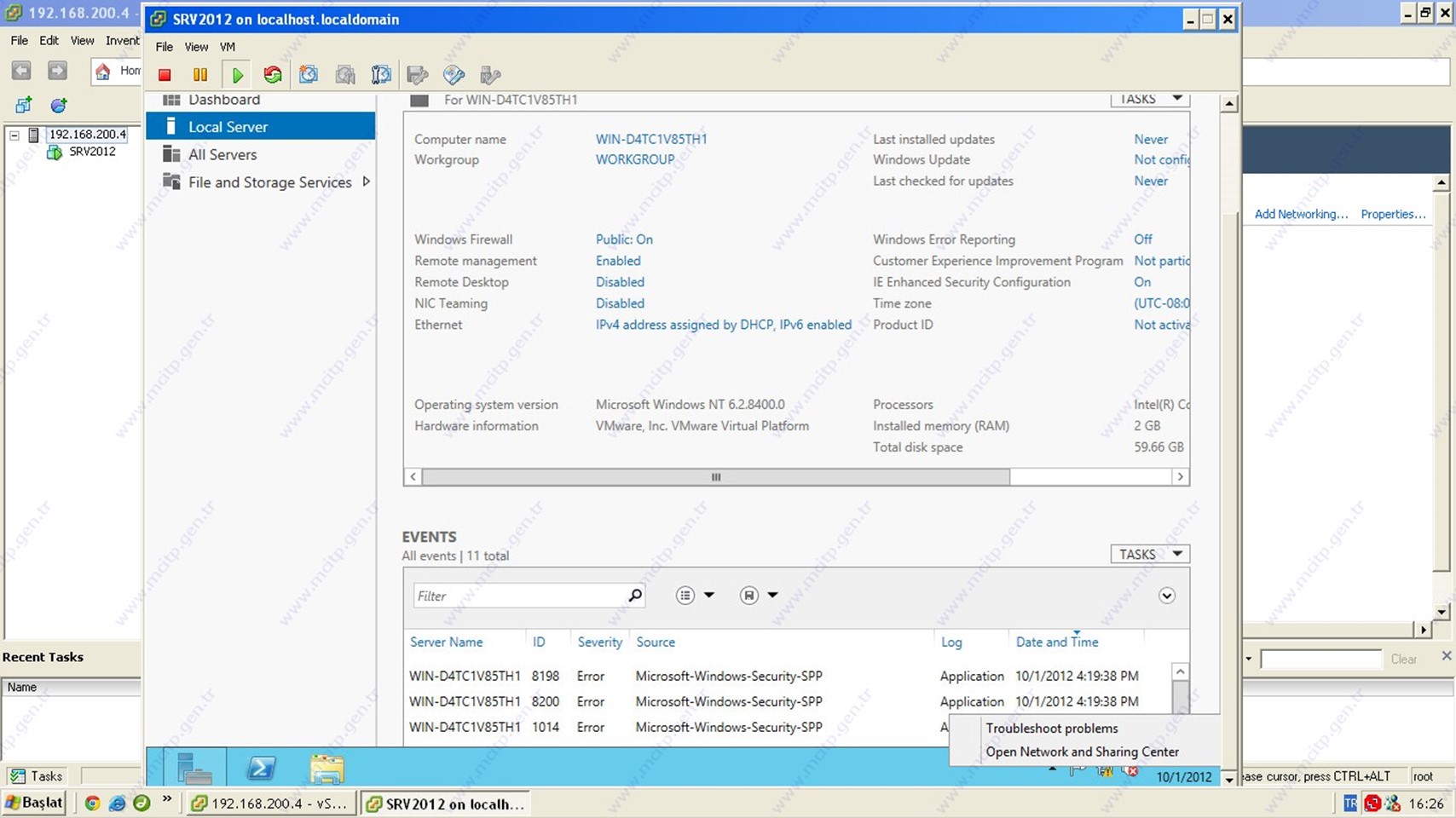Image resolution: width=1456 pixels, height=818 pixels.
Task: Click the Windows Firewall Public: On link
Action: click(624, 239)
